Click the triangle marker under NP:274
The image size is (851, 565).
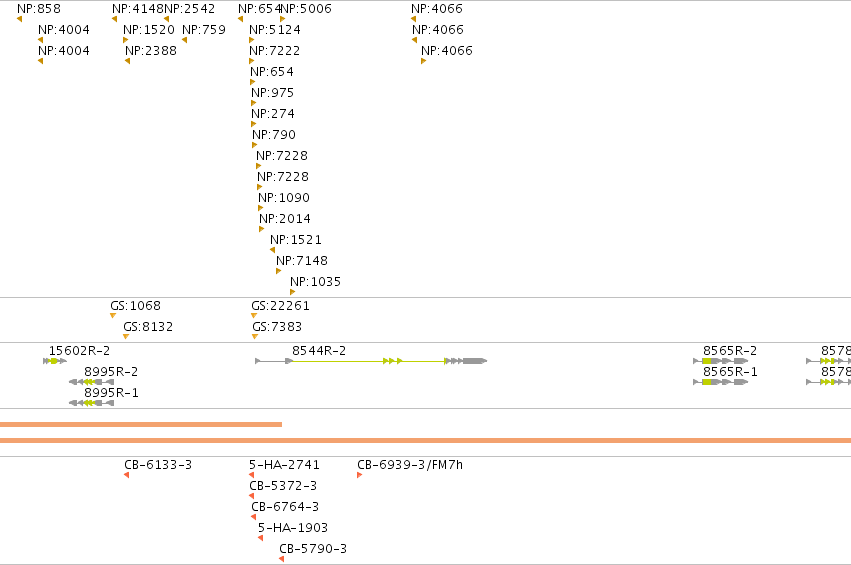[x=253, y=124]
